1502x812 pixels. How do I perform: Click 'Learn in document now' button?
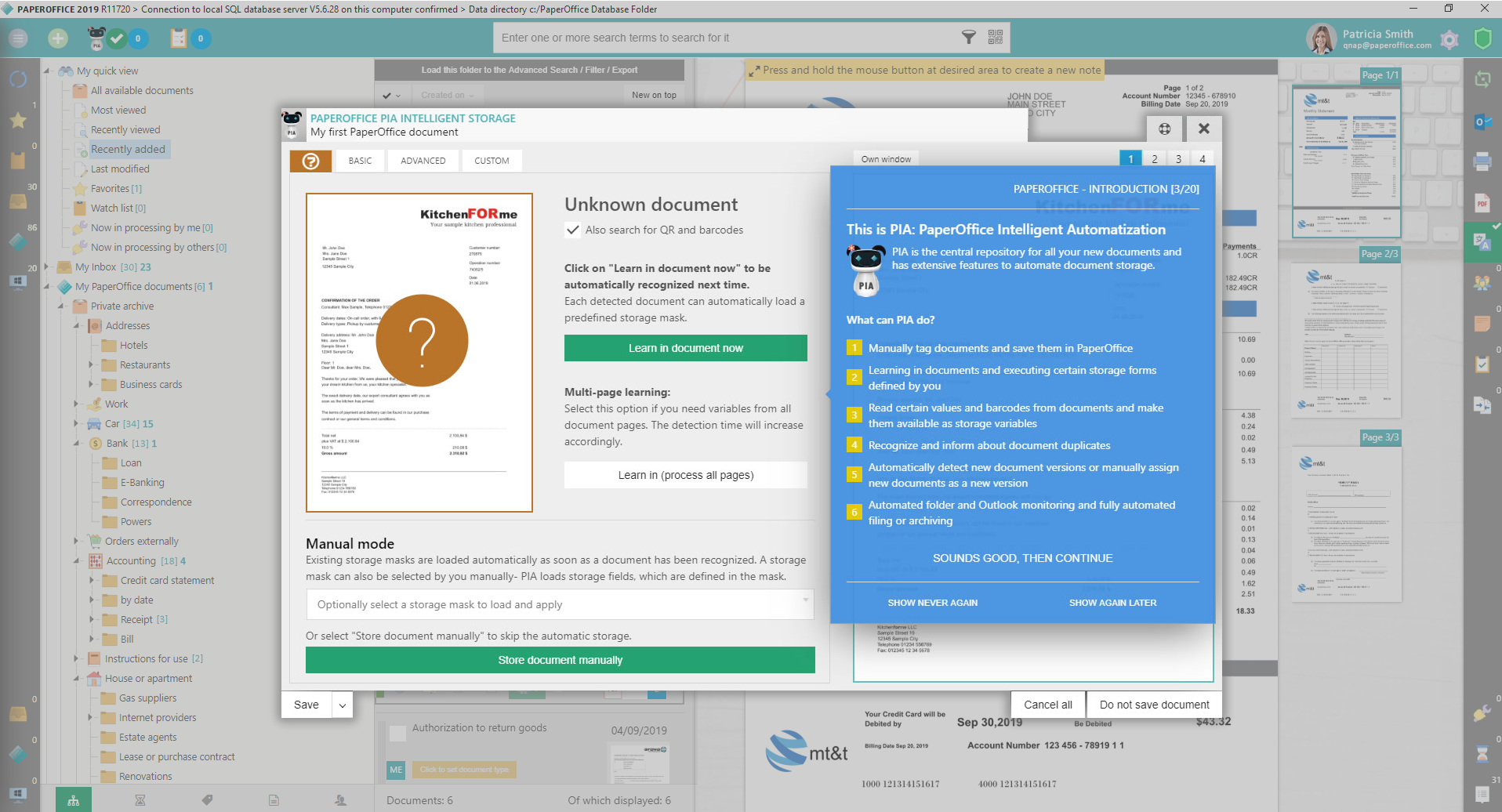point(686,348)
